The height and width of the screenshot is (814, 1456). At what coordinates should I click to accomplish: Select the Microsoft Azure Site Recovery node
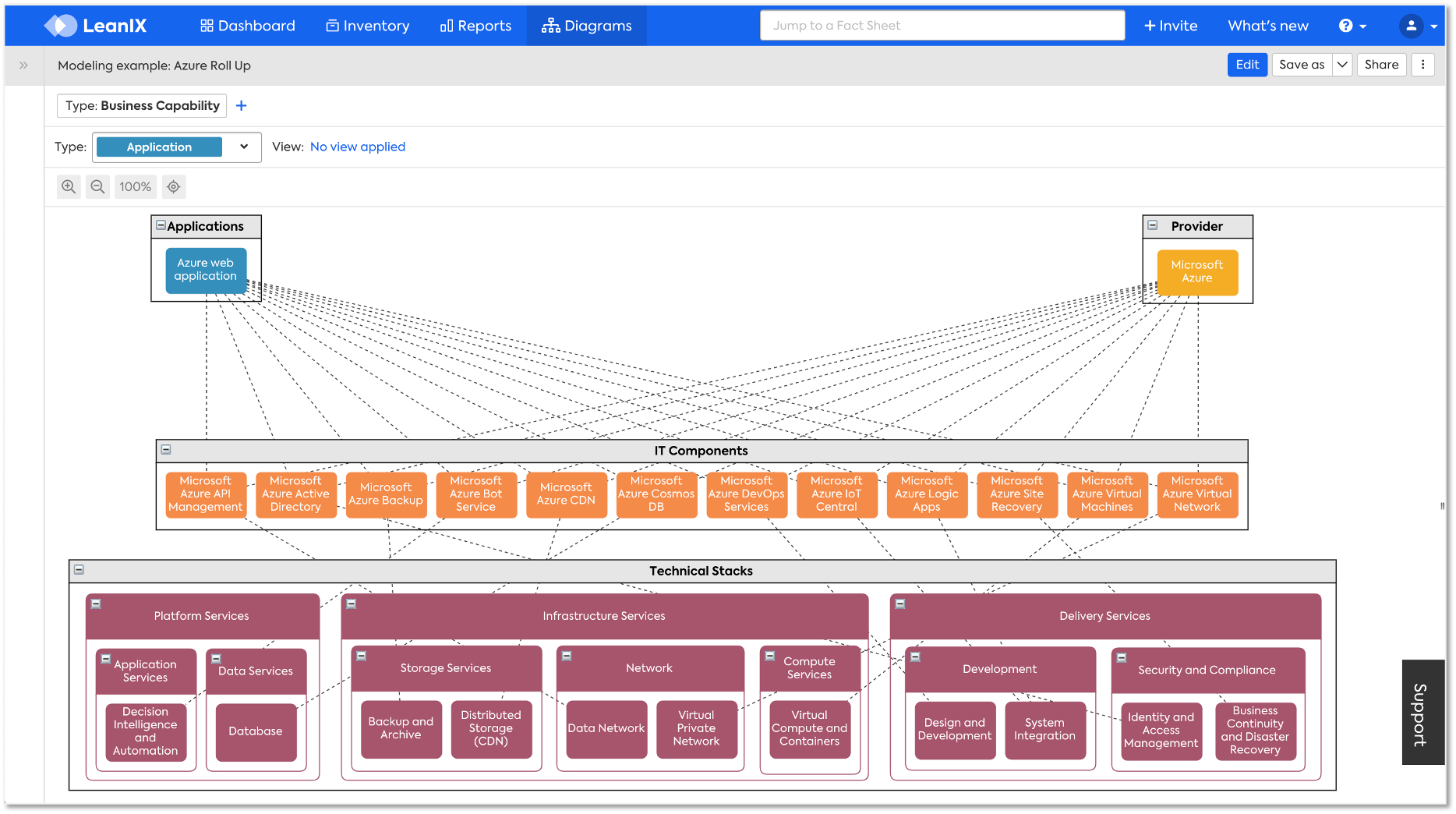click(x=1017, y=494)
